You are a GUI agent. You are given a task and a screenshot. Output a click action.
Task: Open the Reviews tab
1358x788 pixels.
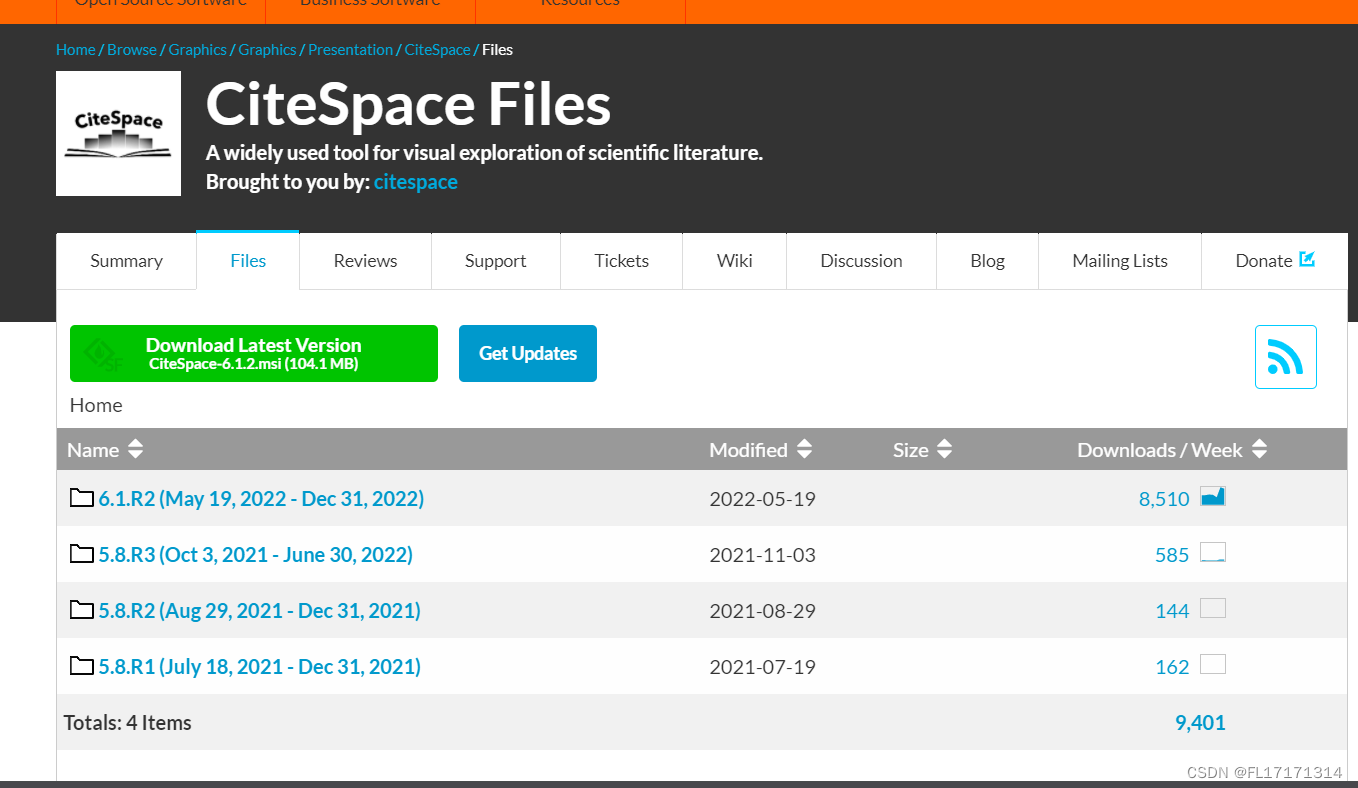[x=365, y=261]
